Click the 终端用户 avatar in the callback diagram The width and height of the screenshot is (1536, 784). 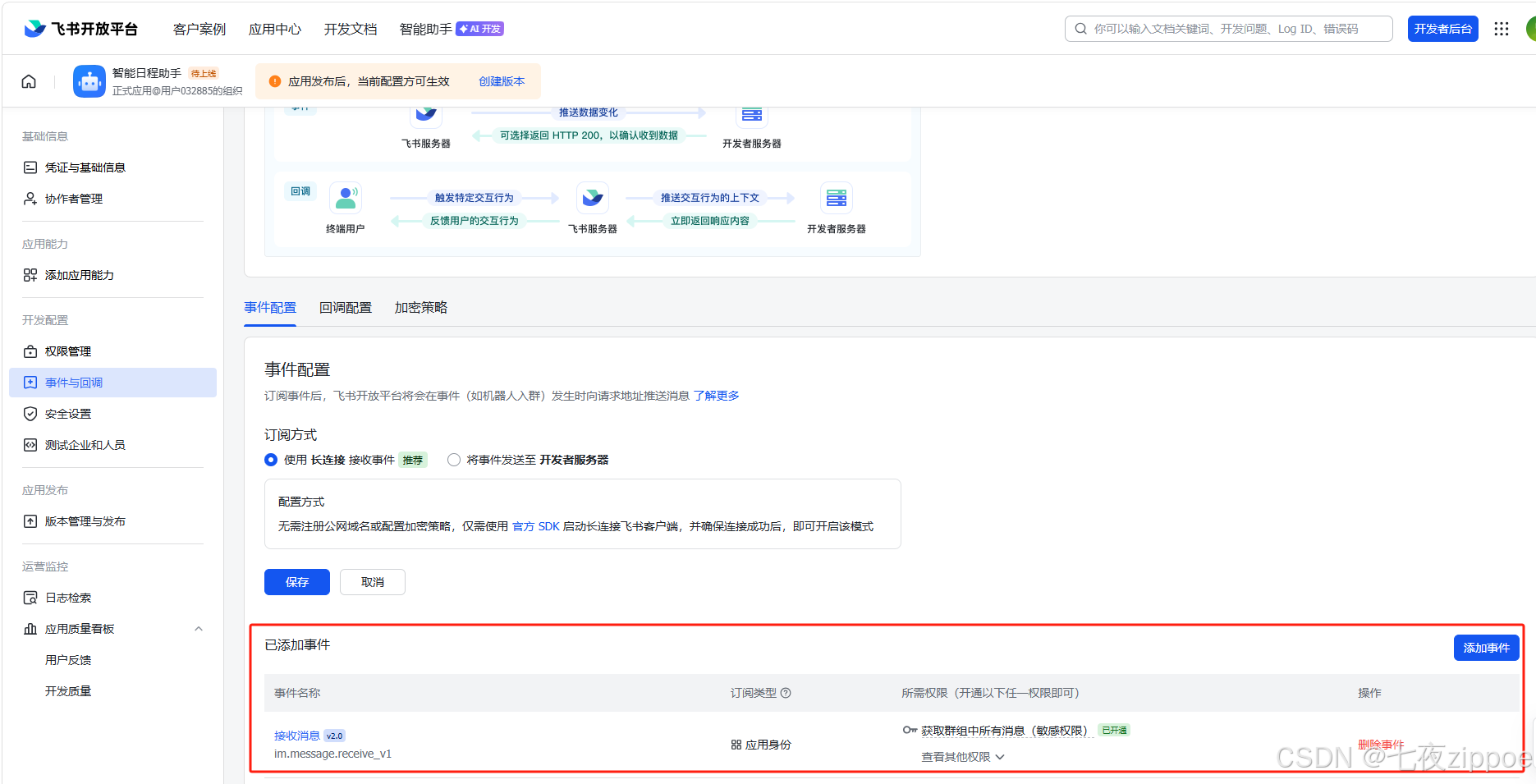click(346, 198)
